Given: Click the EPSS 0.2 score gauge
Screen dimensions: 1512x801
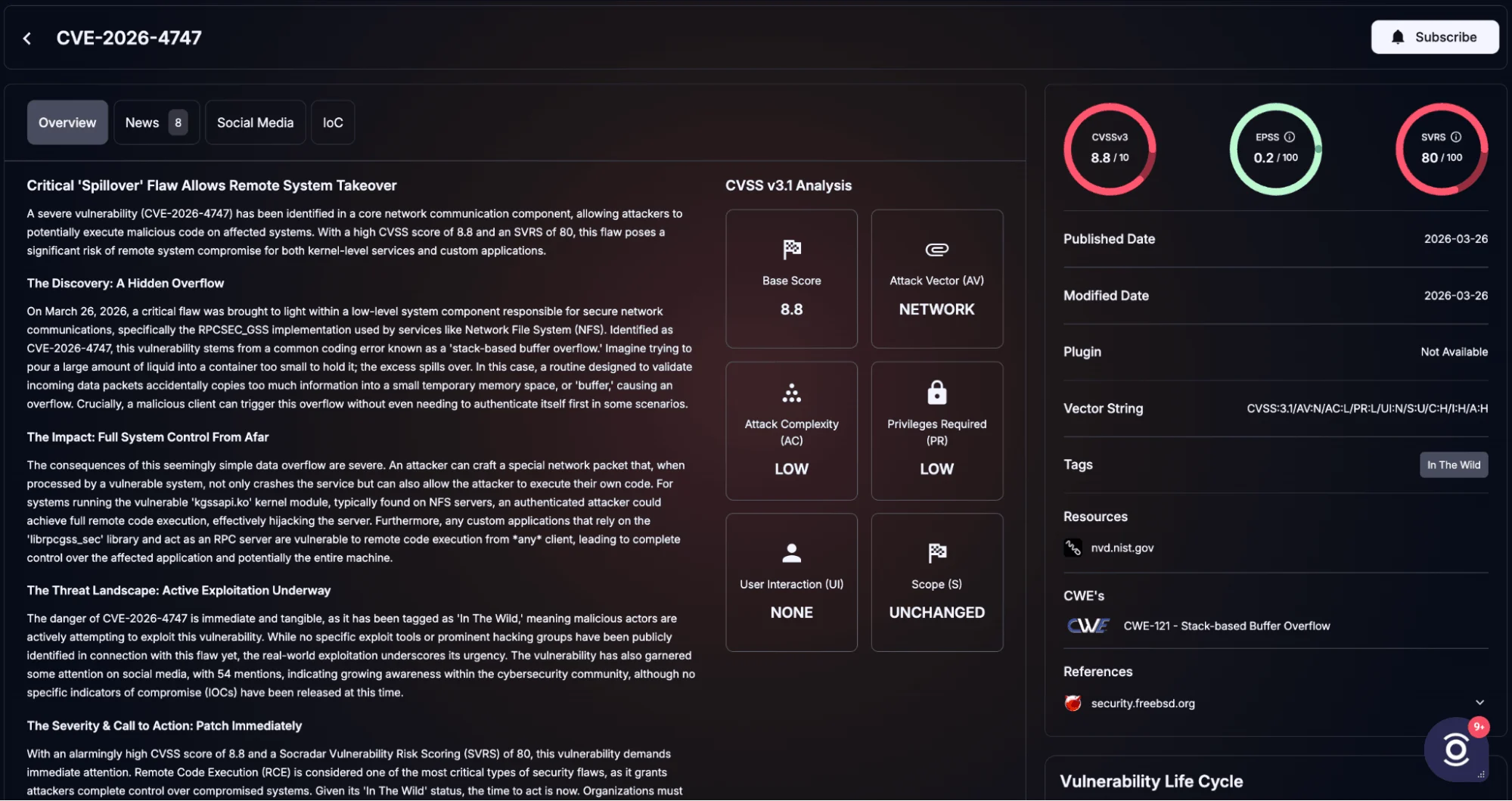Looking at the screenshot, I should point(1276,149).
